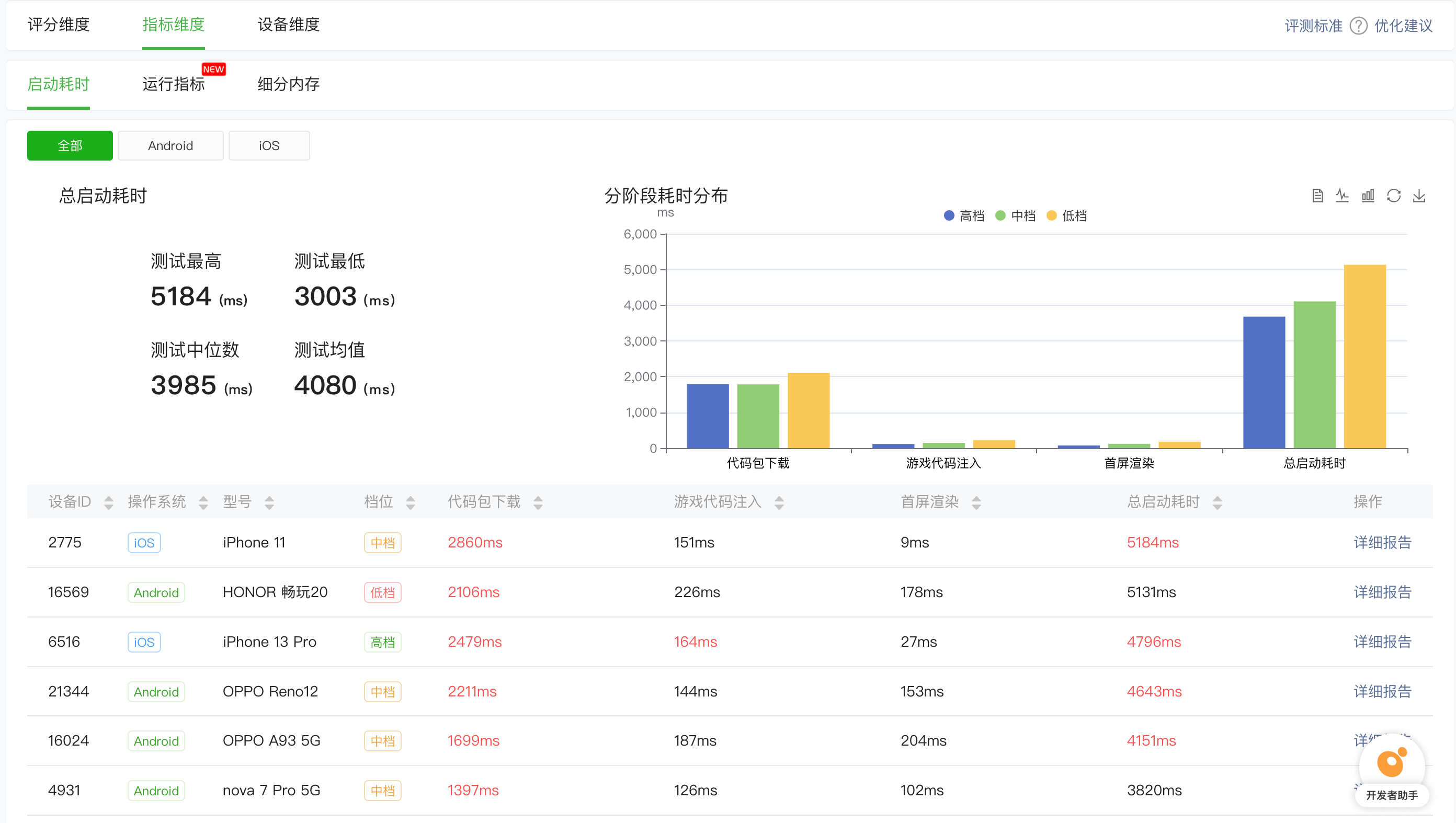Image resolution: width=1456 pixels, height=823 pixels.
Task: Restore chart with refresh icon
Action: 1394,196
